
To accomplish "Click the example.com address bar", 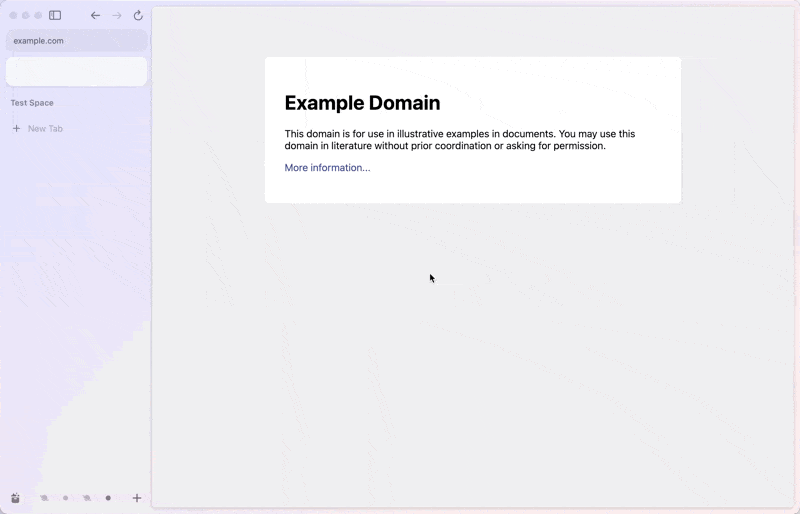I will (77, 41).
